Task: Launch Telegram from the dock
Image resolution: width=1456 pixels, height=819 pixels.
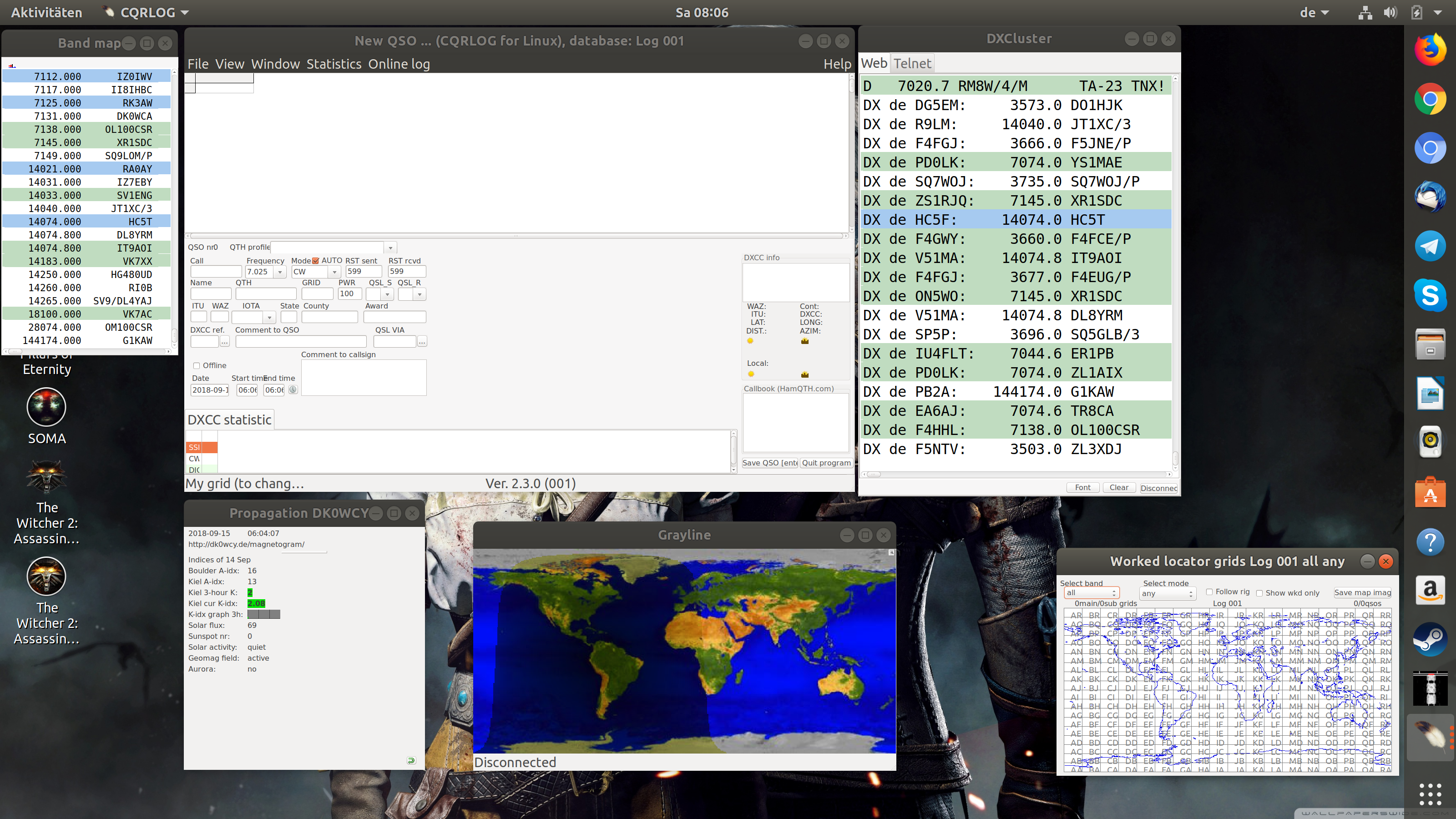Action: tap(1430, 247)
